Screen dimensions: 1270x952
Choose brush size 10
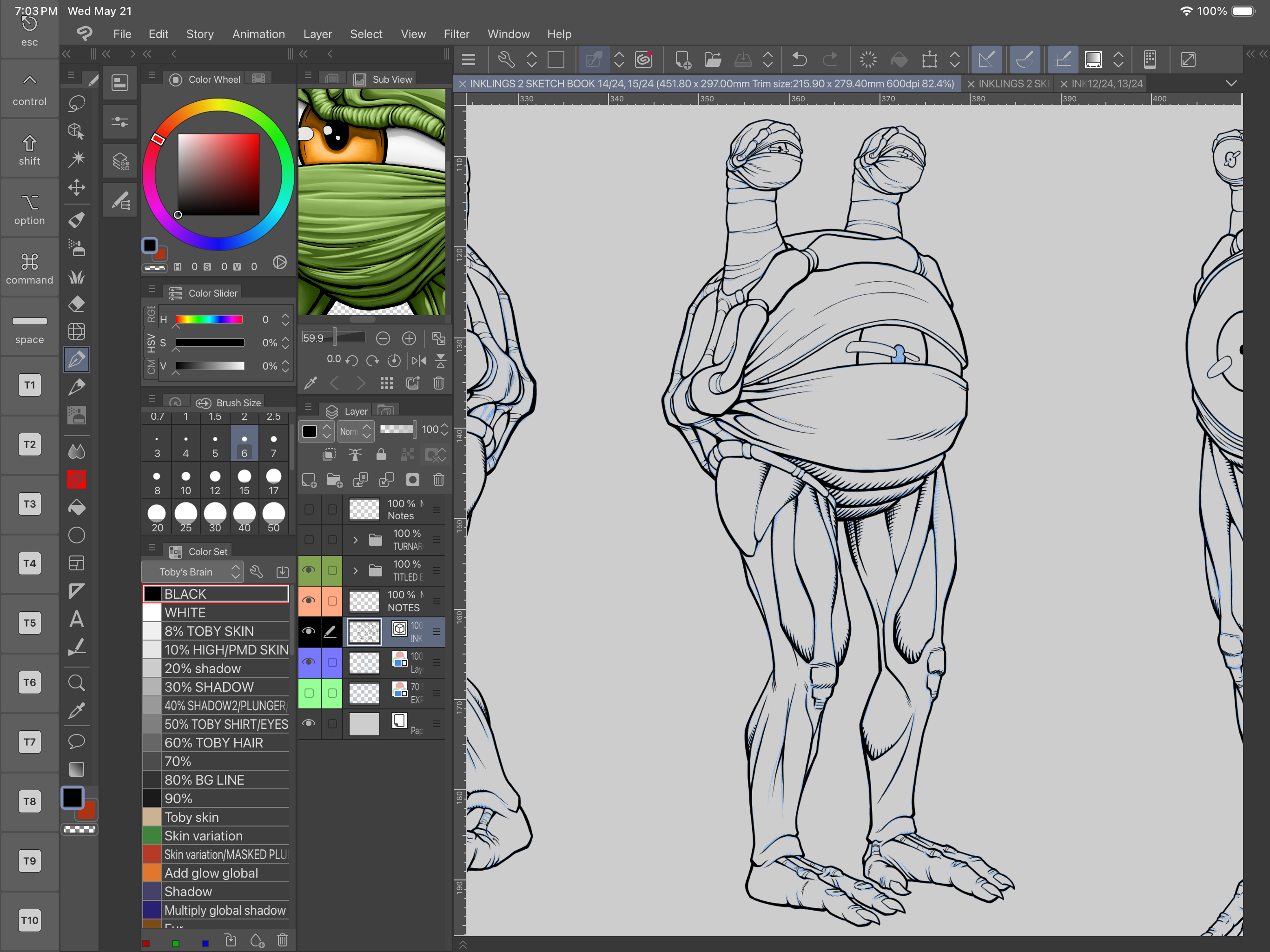pos(185,482)
